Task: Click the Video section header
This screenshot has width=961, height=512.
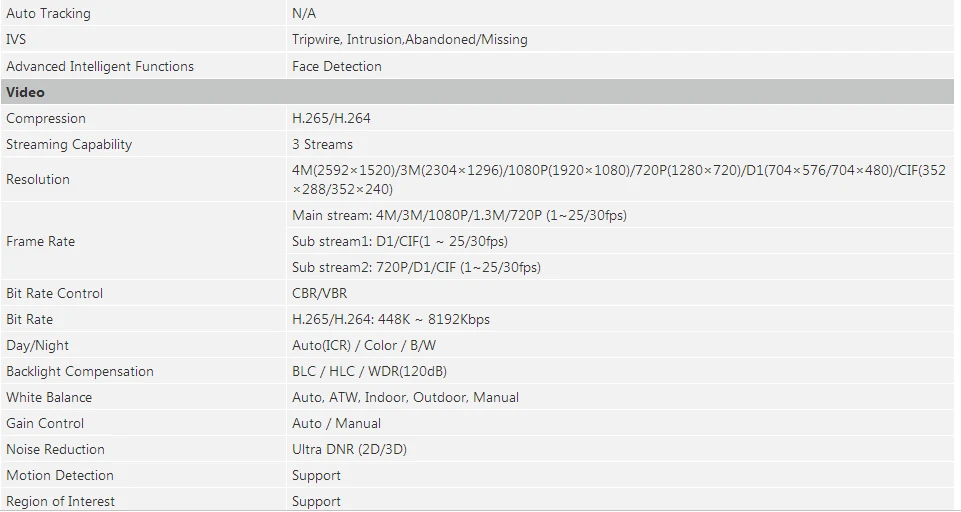Action: click(x=477, y=92)
